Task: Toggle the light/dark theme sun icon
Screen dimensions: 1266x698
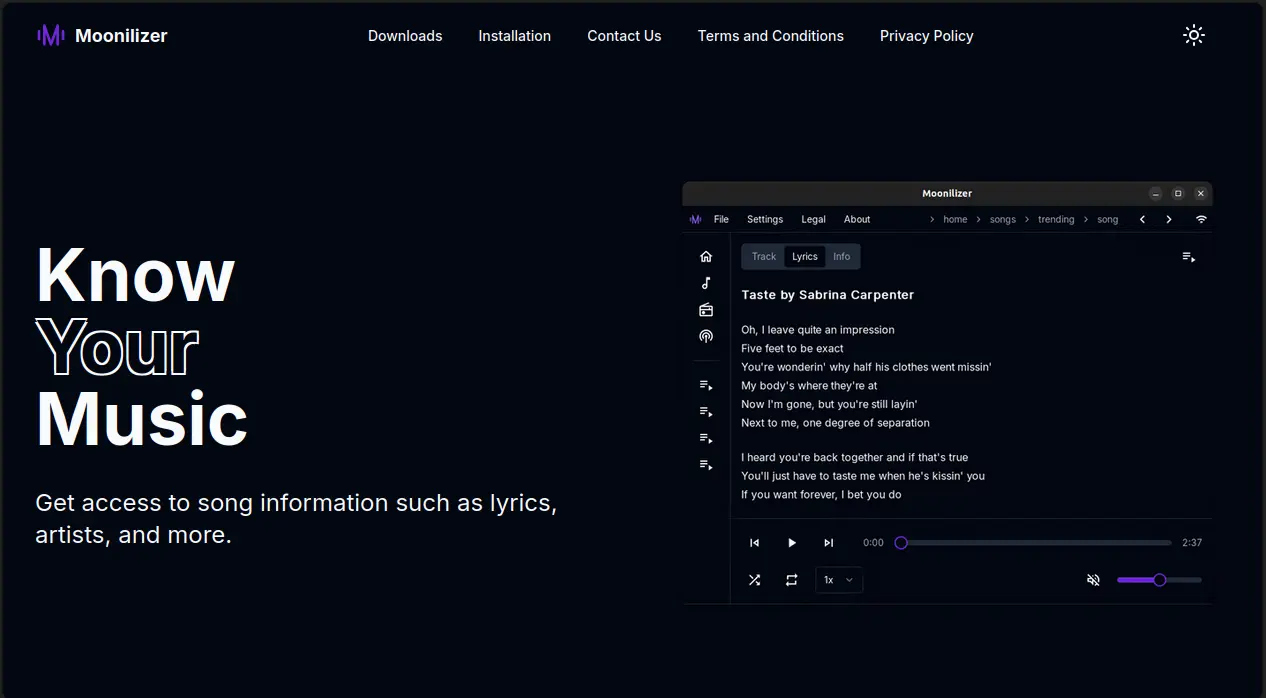Action: pyautogui.click(x=1193, y=35)
